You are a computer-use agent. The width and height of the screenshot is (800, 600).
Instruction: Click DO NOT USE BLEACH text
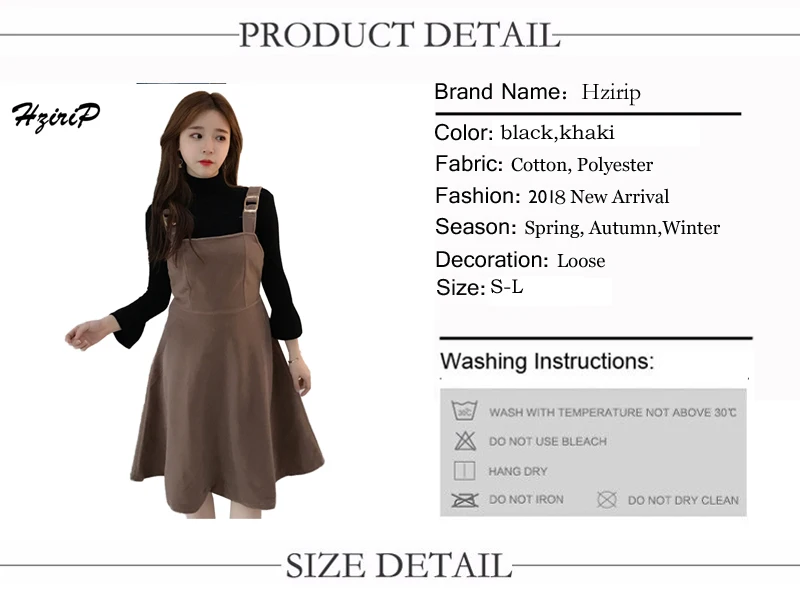click(547, 441)
